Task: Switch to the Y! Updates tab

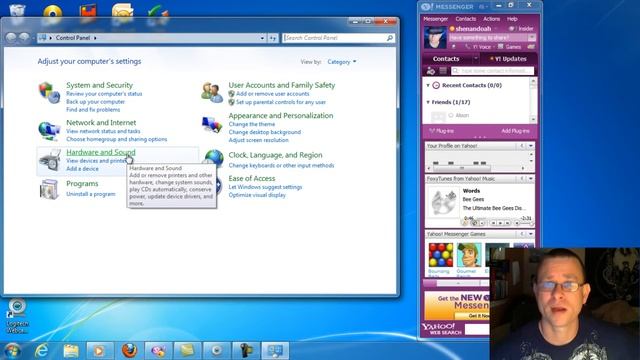Action: pyautogui.click(x=508, y=59)
